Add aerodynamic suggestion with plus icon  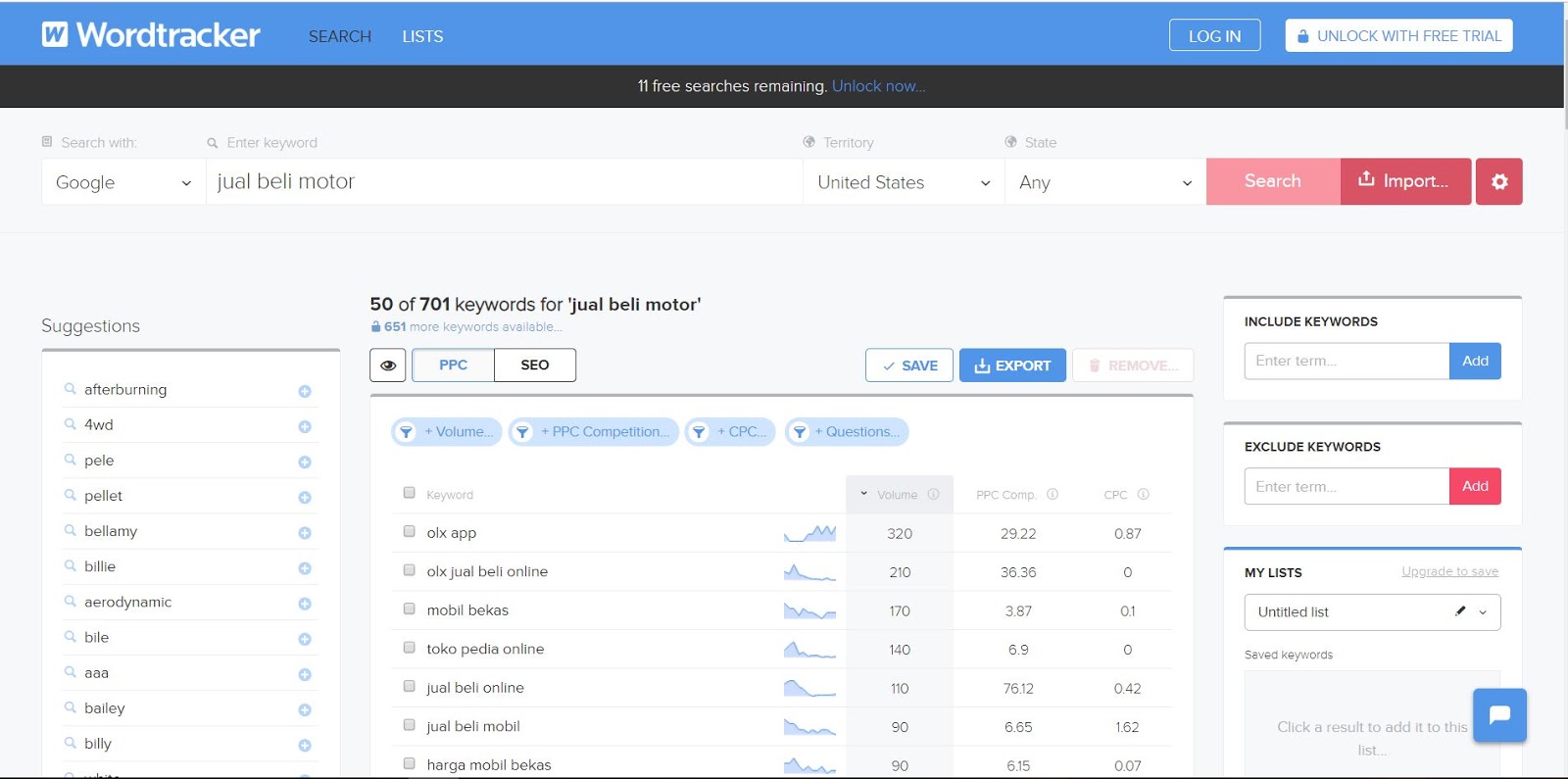point(305,604)
